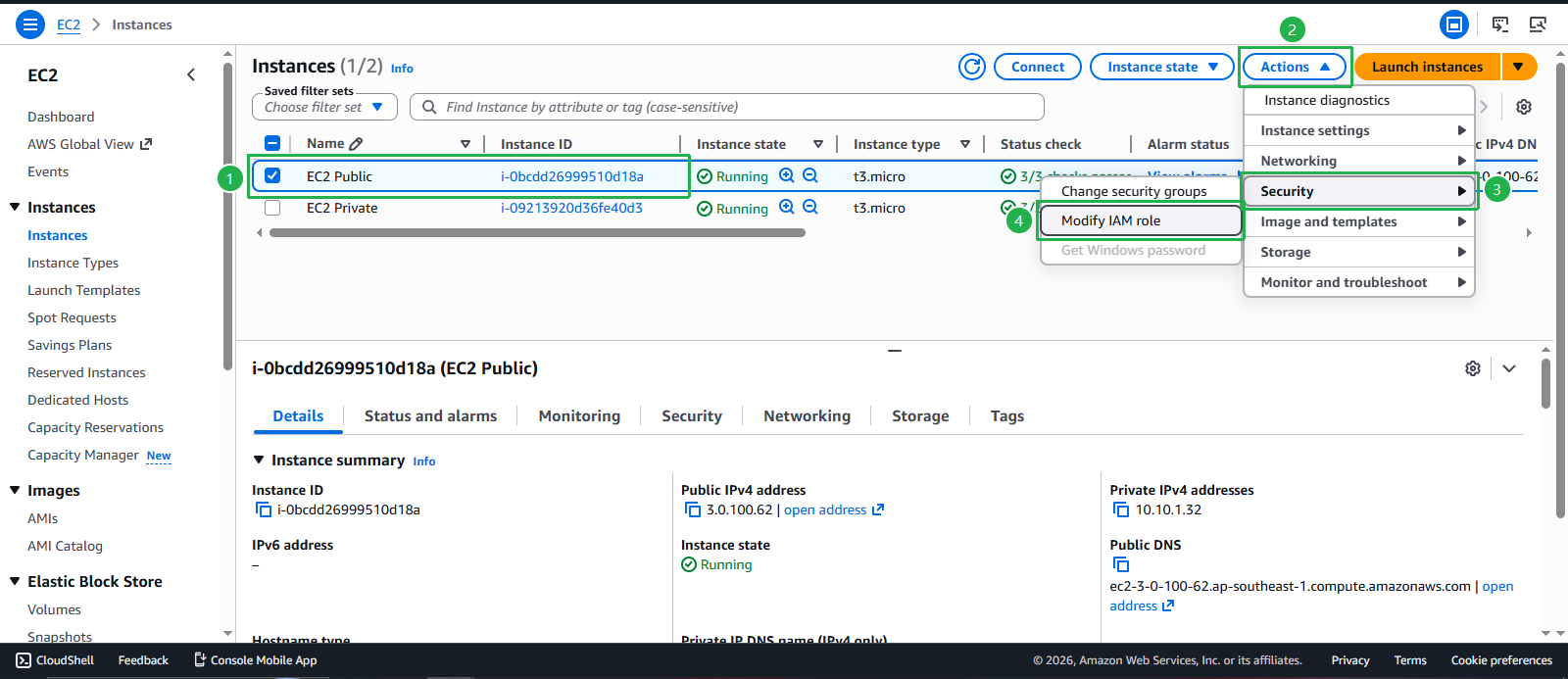
Task: Click the header CloudShell terminal icon
Action: pos(1500,24)
